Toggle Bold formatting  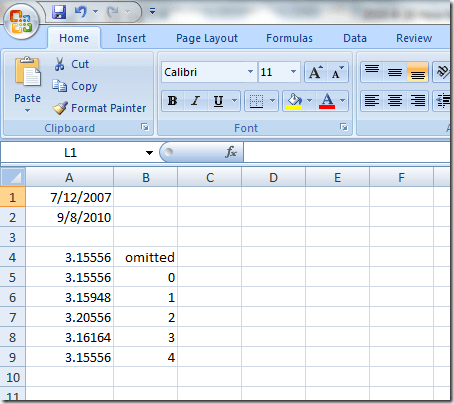[172, 101]
